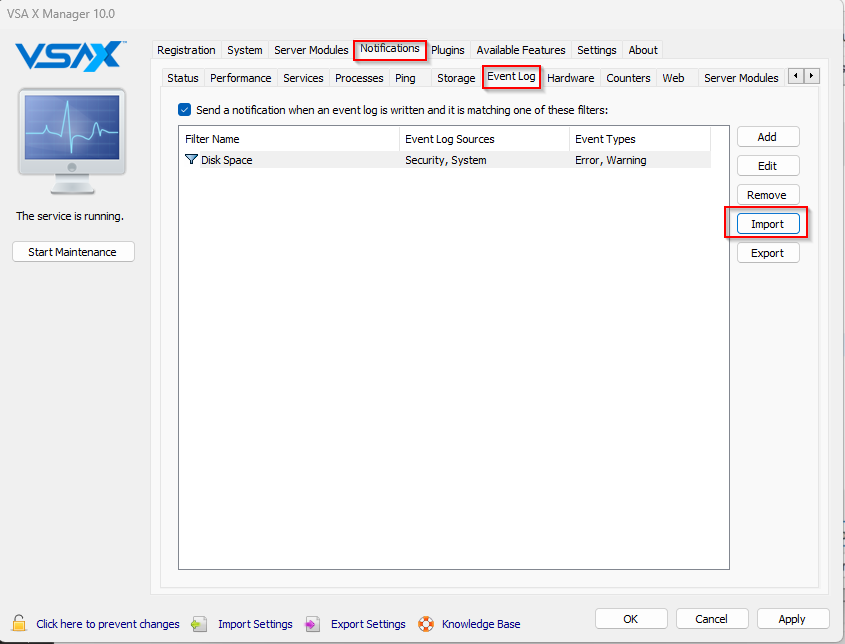This screenshot has height=644, width=845.
Task: Open the Registration tab
Action: [186, 50]
